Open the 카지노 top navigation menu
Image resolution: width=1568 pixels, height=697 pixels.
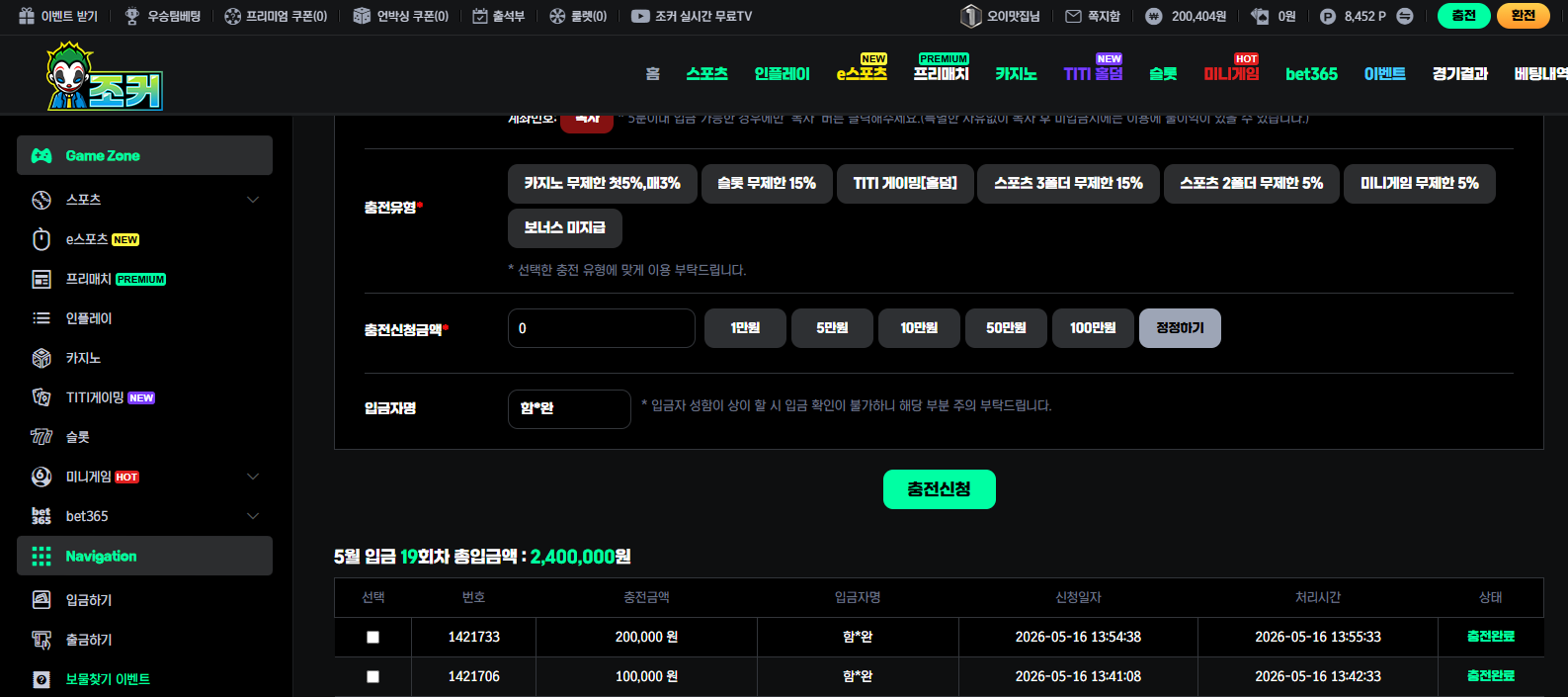[1016, 74]
